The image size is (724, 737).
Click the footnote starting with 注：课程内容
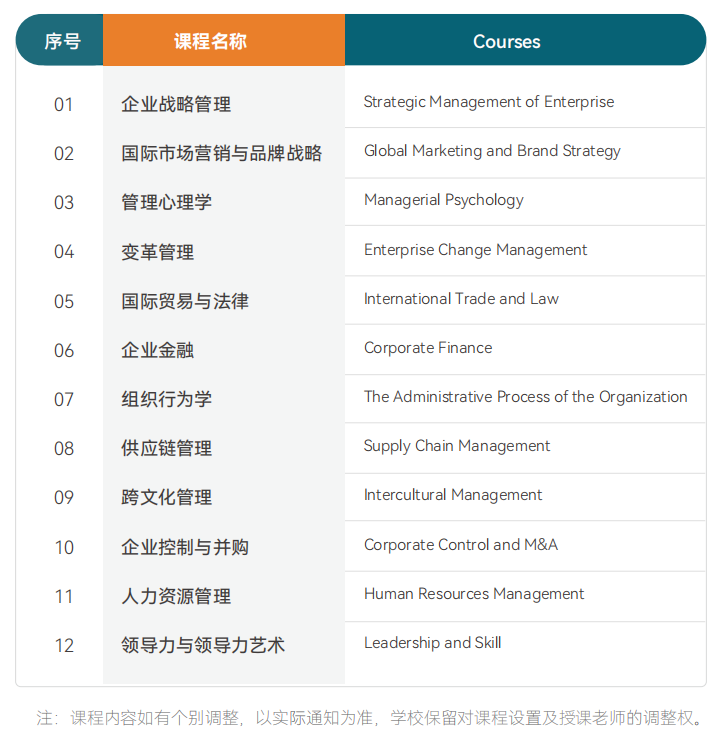(x=370, y=718)
